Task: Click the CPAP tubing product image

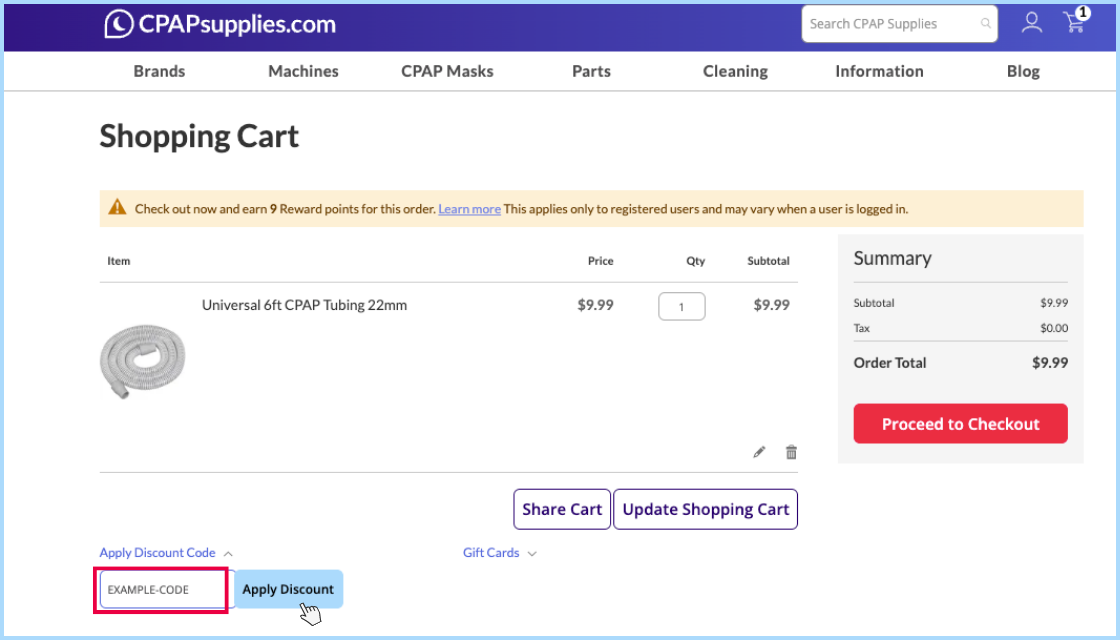Action: click(142, 361)
